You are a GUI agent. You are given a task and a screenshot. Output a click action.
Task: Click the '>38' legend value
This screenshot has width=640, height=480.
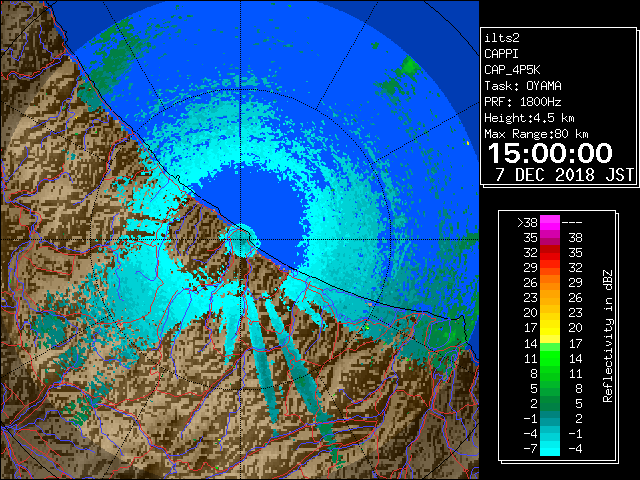[527, 223]
